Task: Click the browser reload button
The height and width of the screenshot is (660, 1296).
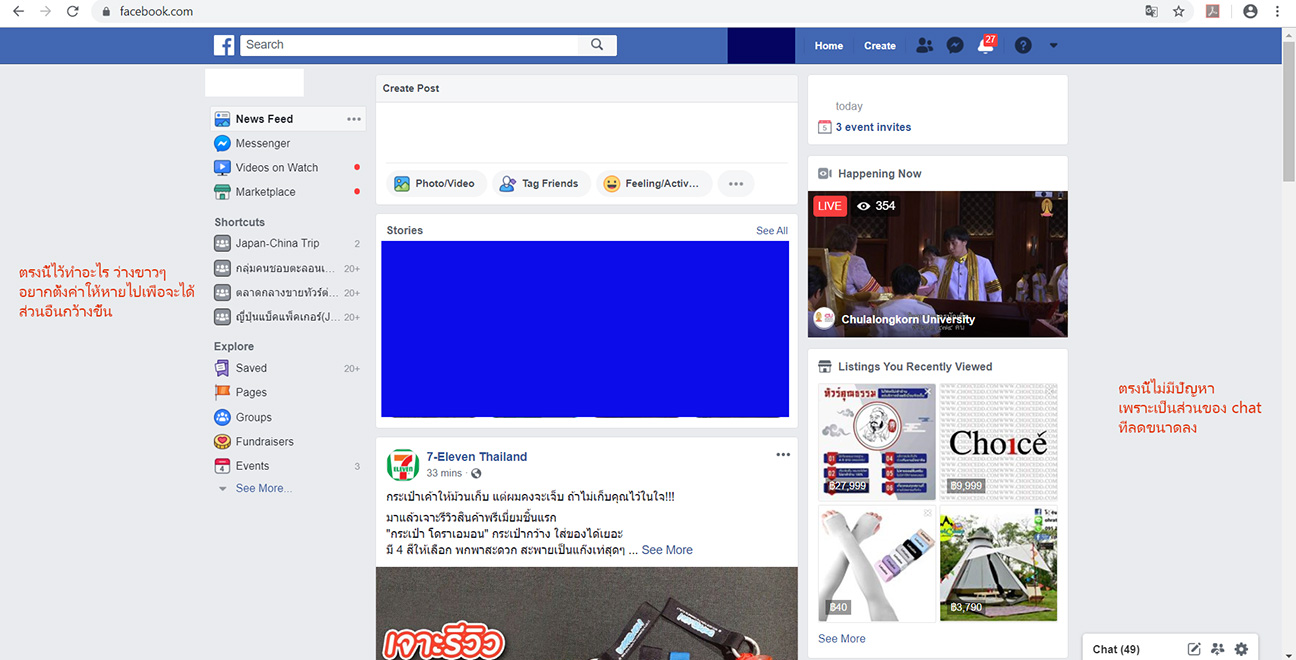Action: click(72, 12)
